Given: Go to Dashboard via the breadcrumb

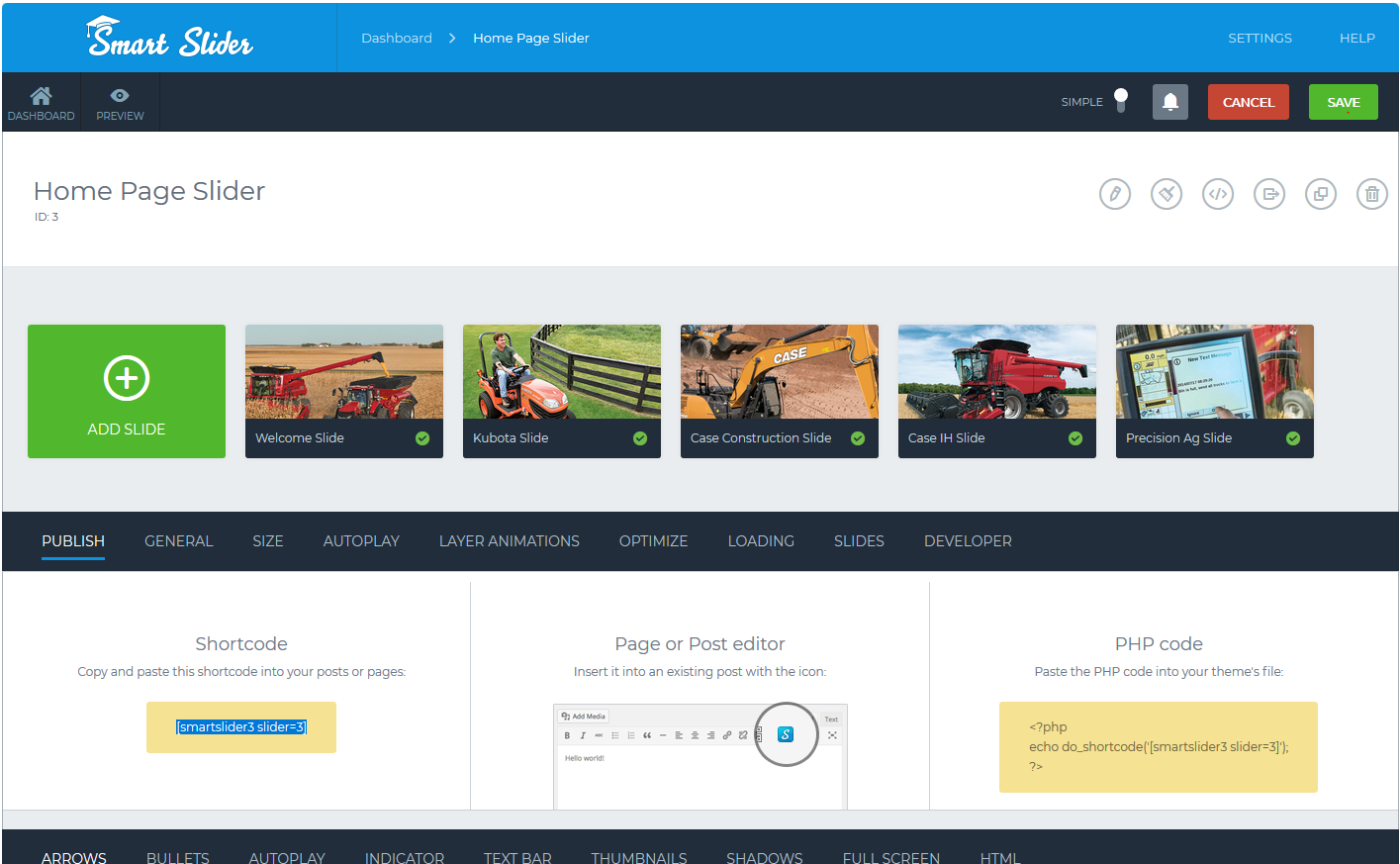Looking at the screenshot, I should coord(397,38).
